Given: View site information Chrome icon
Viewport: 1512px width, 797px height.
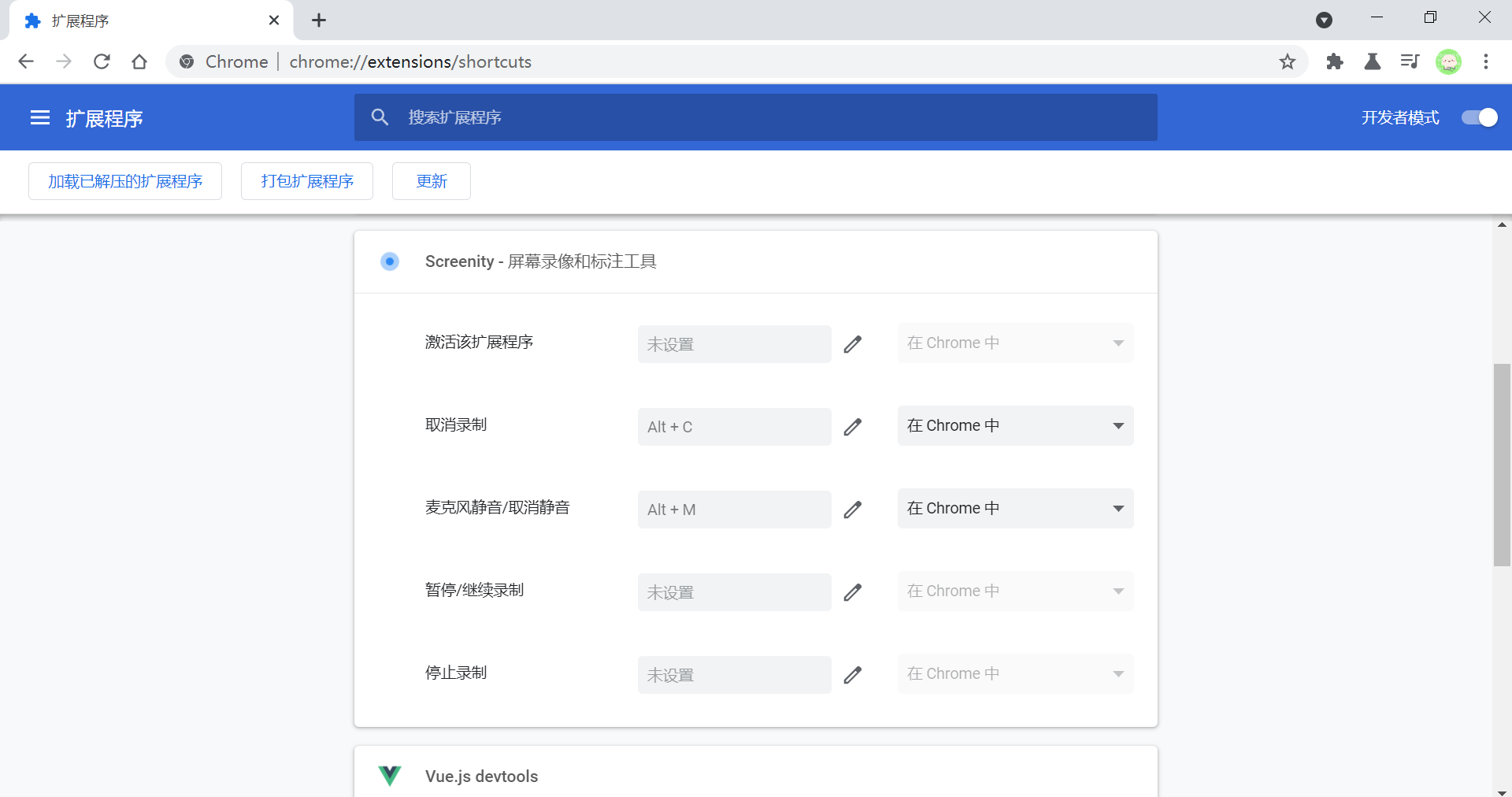Looking at the screenshot, I should [187, 61].
